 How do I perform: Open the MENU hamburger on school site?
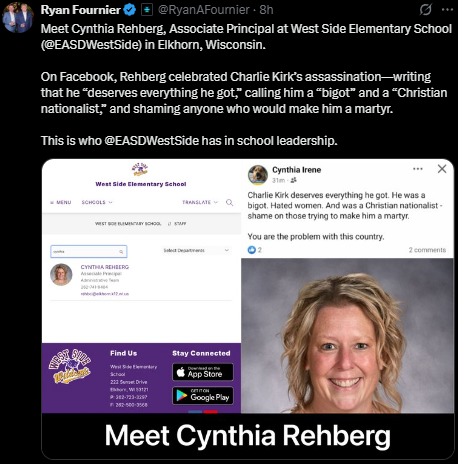(x=61, y=202)
